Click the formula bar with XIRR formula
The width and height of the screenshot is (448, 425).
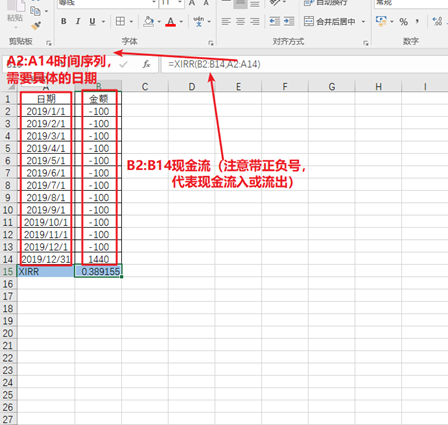click(x=305, y=64)
